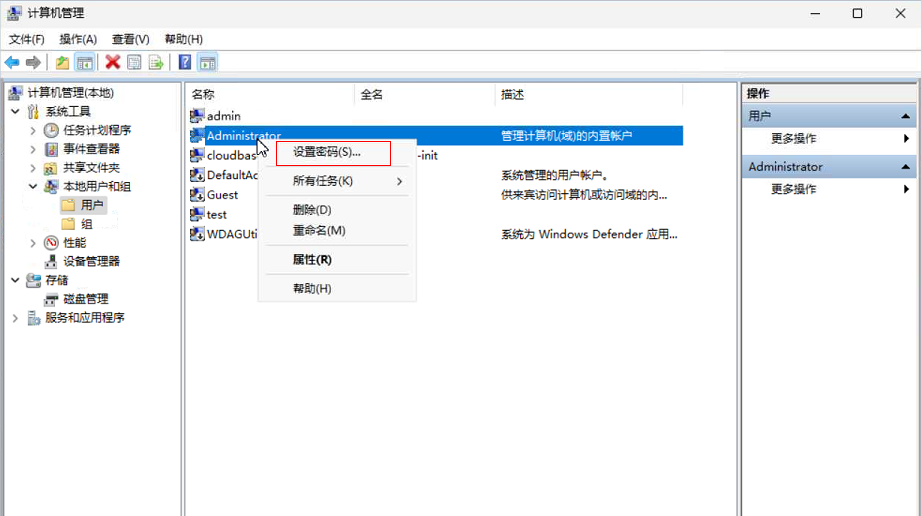Viewport: 921px width, 516px height.
Task: Sort by the 名称 column header
Action: [x=270, y=95]
